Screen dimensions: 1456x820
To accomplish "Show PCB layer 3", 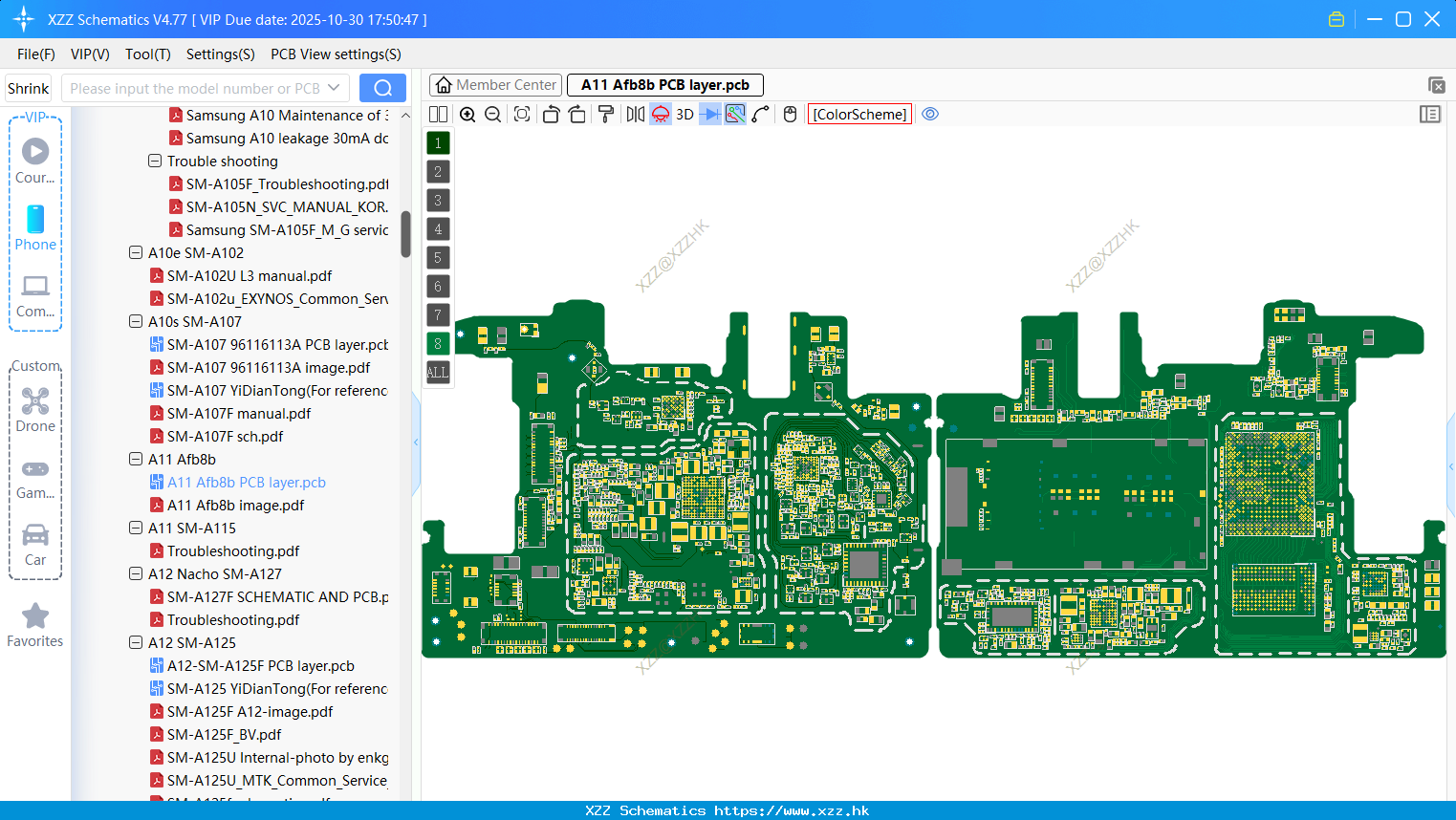I will pyautogui.click(x=438, y=200).
